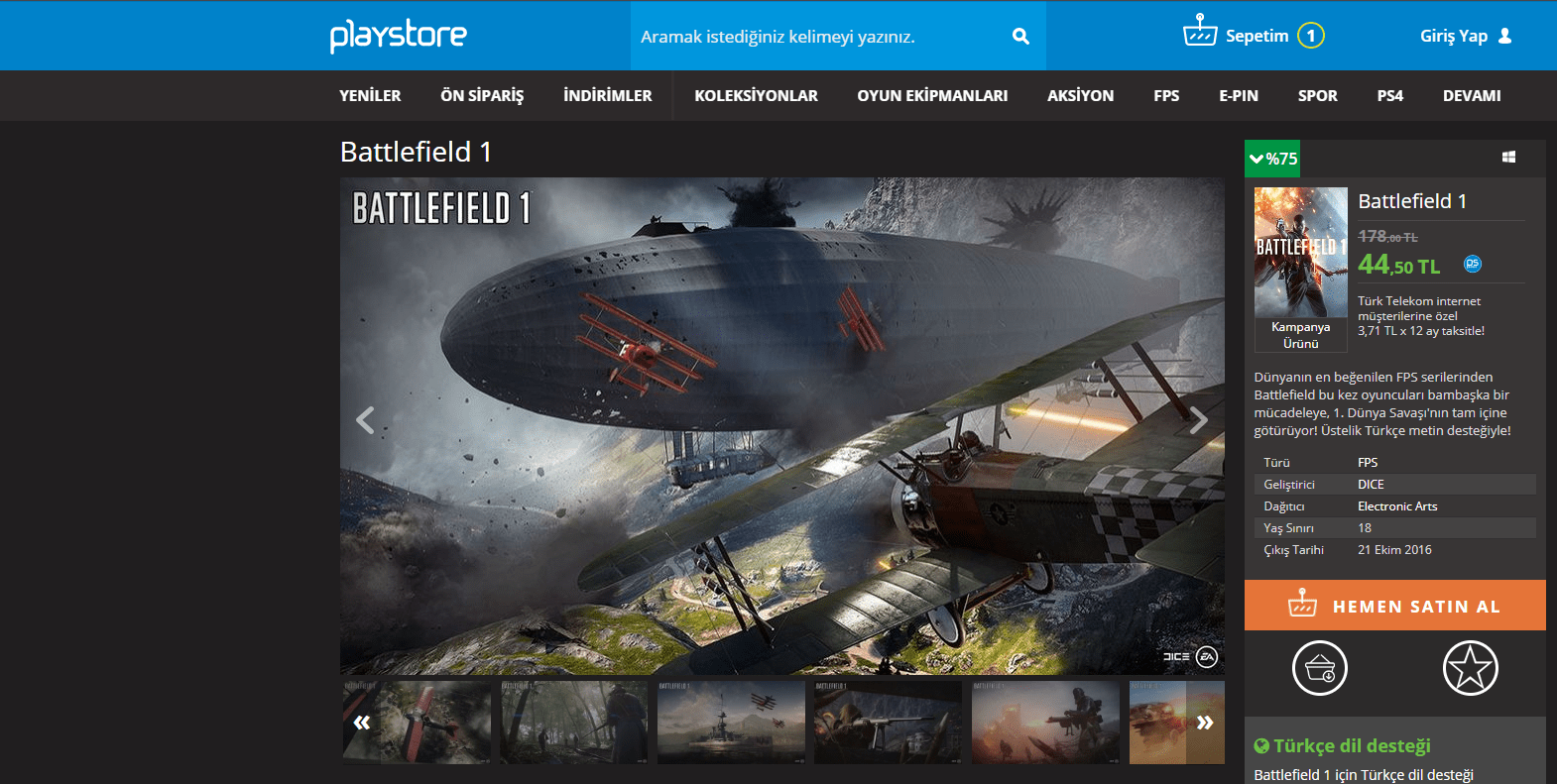
Task: Select the red biplane wing thumbnail
Action: (417, 723)
